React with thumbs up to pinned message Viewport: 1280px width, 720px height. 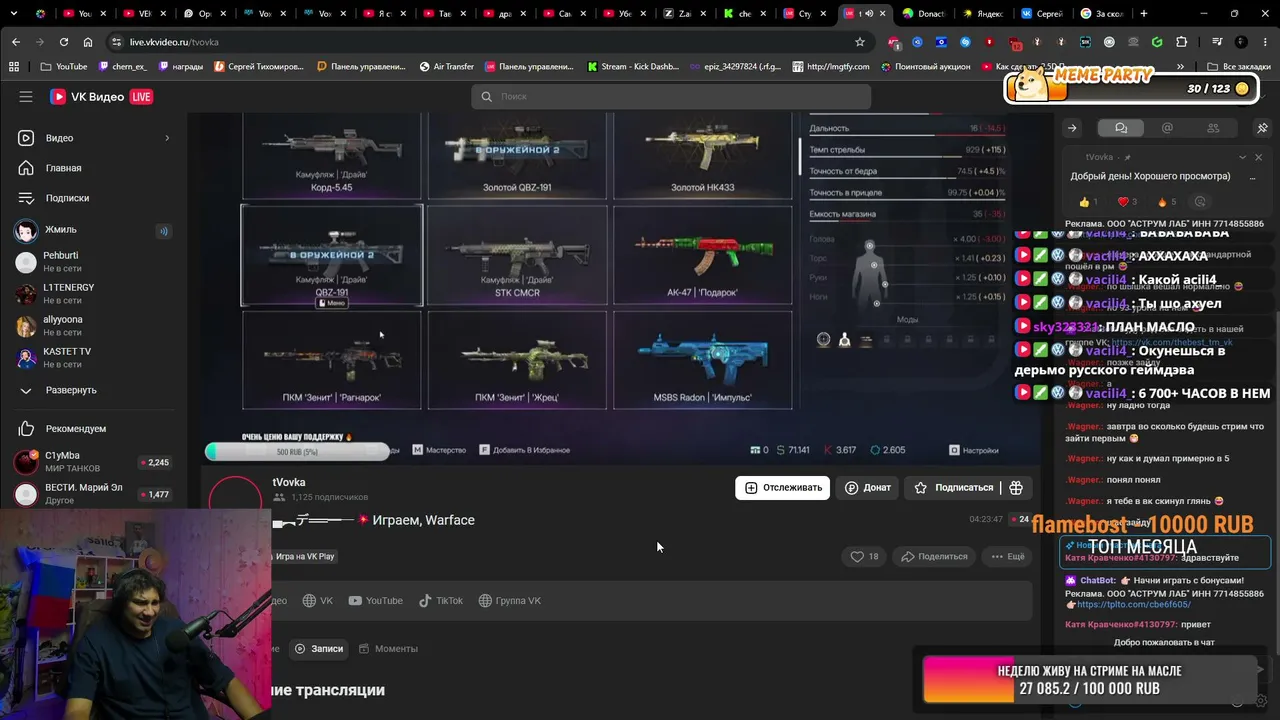coord(1089,202)
